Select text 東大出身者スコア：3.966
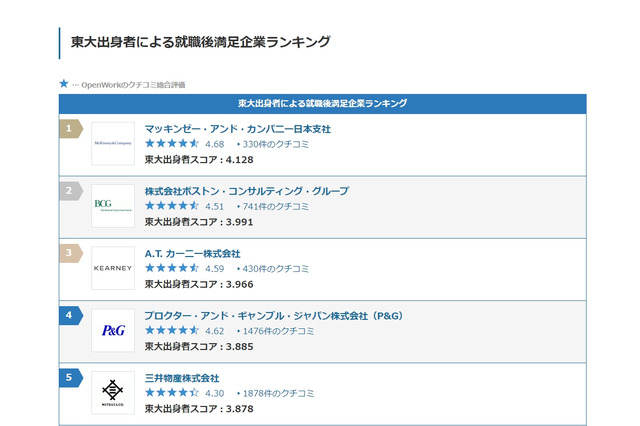 point(199,284)
